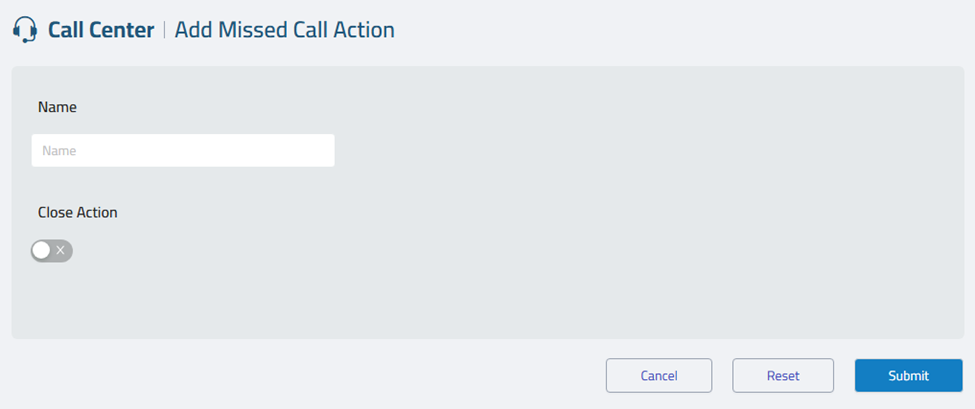The image size is (975, 409).
Task: Focus the field with Name placeholder
Action: [183, 151]
